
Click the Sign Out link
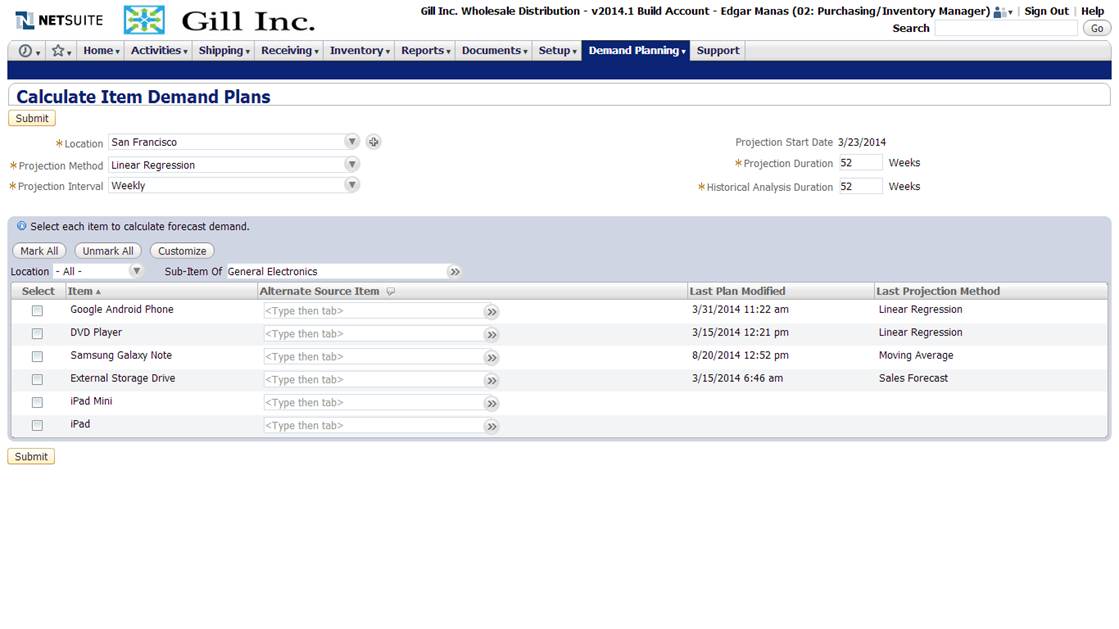(1046, 11)
